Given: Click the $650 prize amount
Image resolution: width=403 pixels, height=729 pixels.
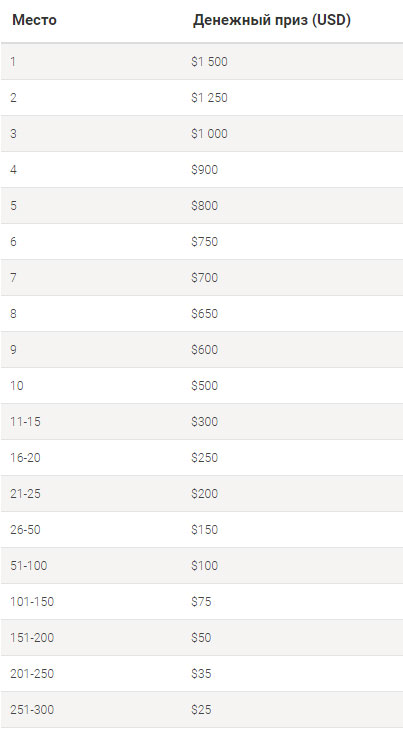Looking at the screenshot, I should coord(205,314).
